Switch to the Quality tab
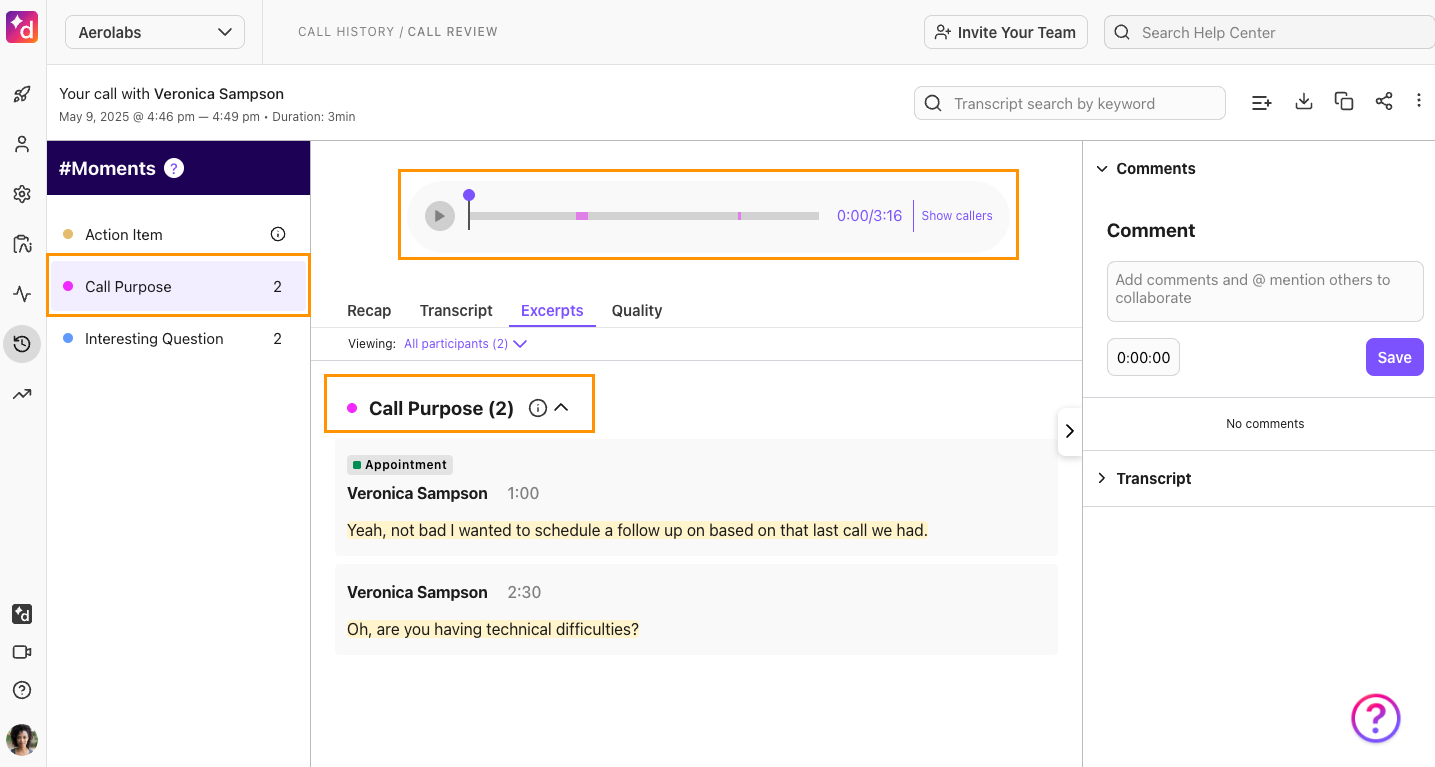This screenshot has width=1435, height=767. click(637, 310)
